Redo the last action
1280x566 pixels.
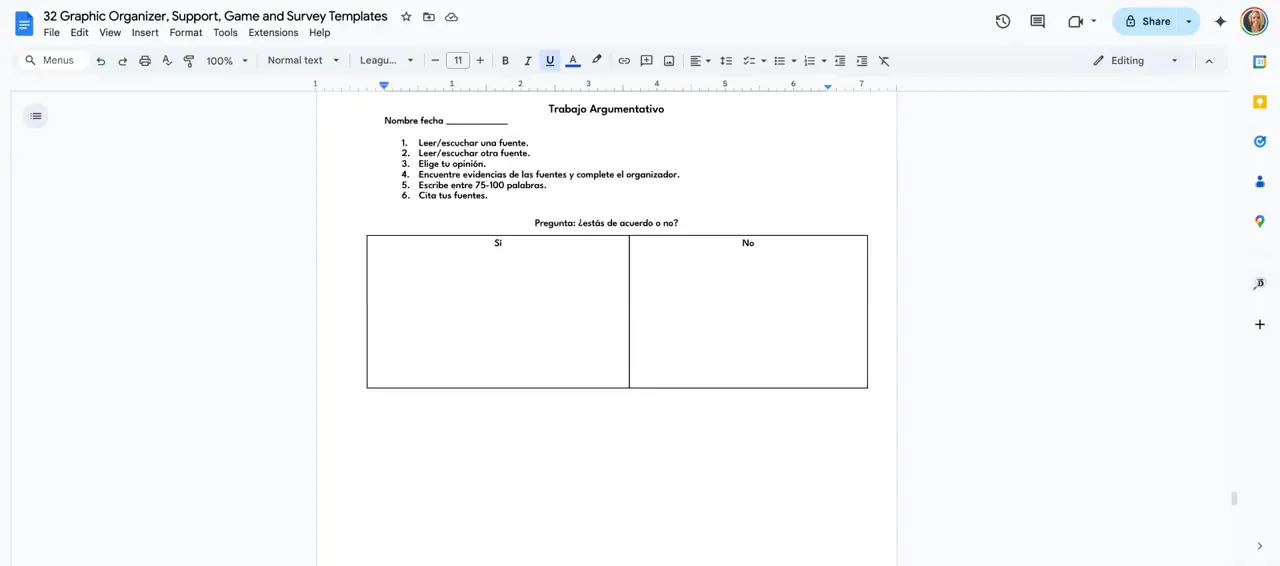point(123,61)
